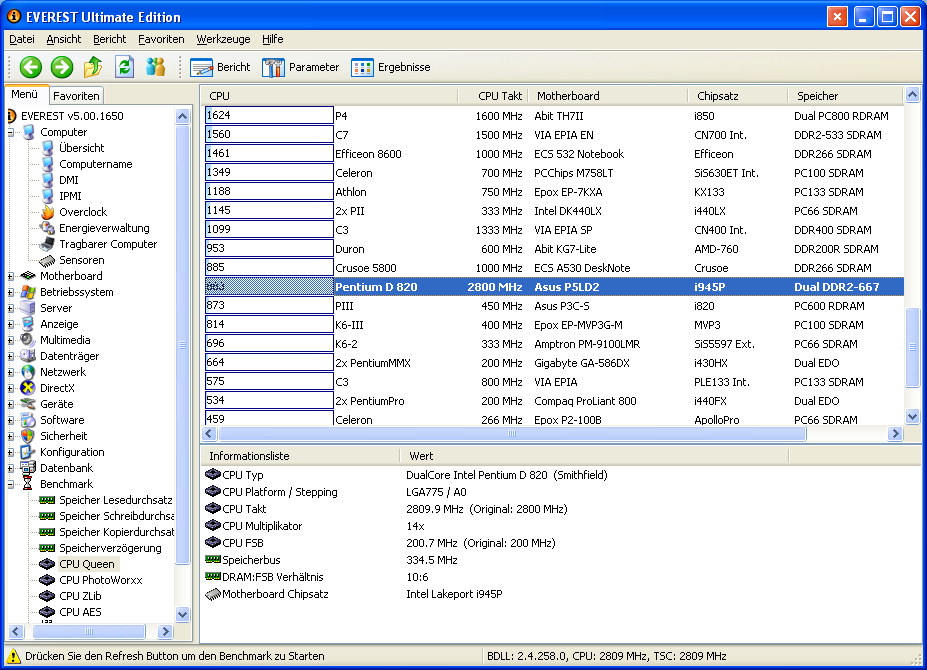Click the folder Up arrow toolbar icon
Viewport: 927px width, 670px height.
click(x=93, y=67)
